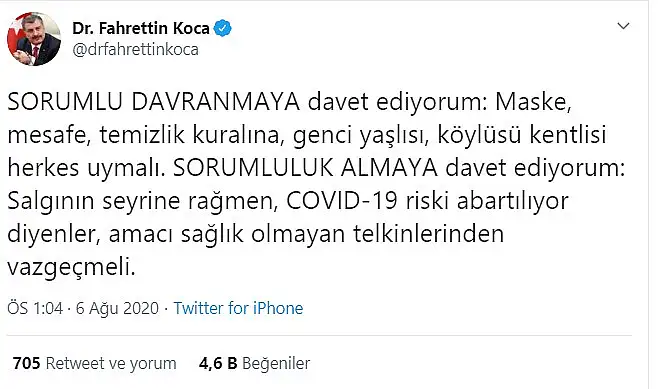Open the @drfahrettinkoca handle link
The width and height of the screenshot is (659, 389).
point(135,50)
